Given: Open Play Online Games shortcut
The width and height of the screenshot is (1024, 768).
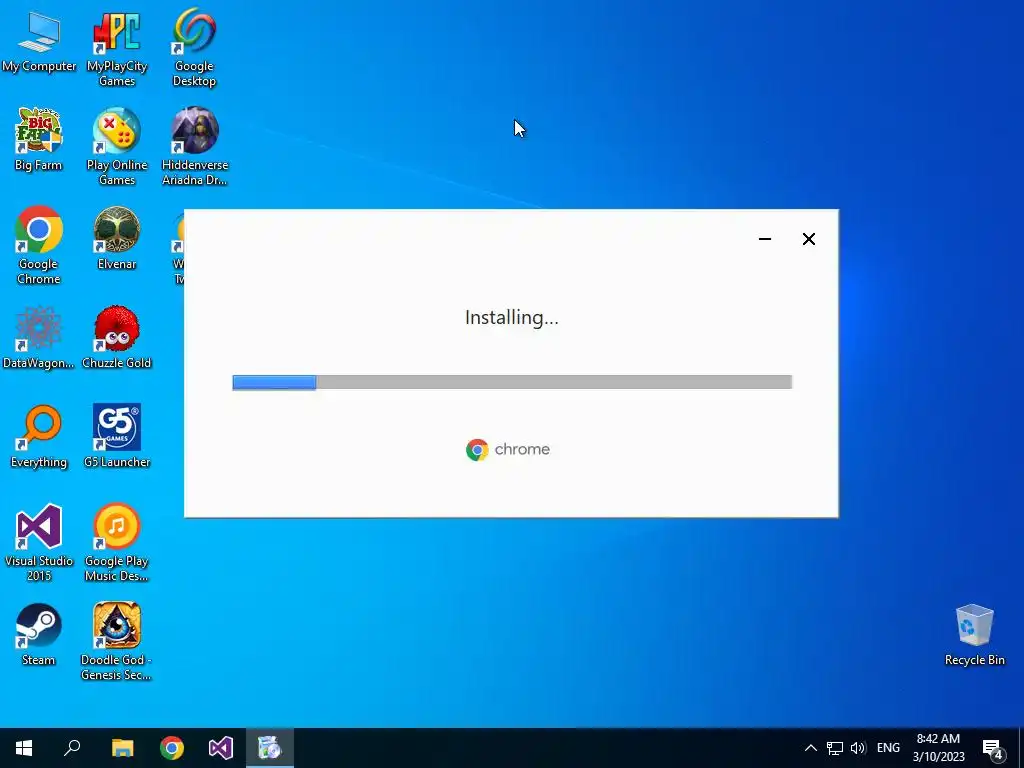Looking at the screenshot, I should pyautogui.click(x=117, y=148).
